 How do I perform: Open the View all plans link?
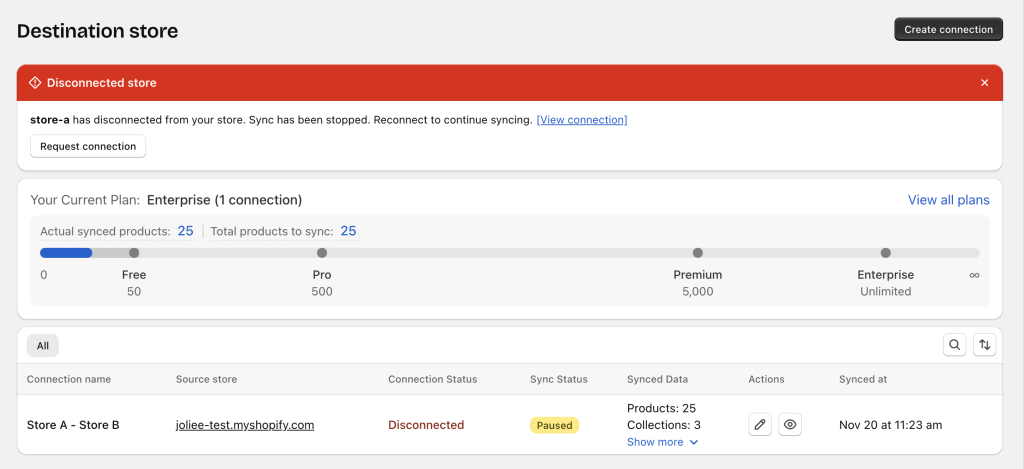point(948,200)
